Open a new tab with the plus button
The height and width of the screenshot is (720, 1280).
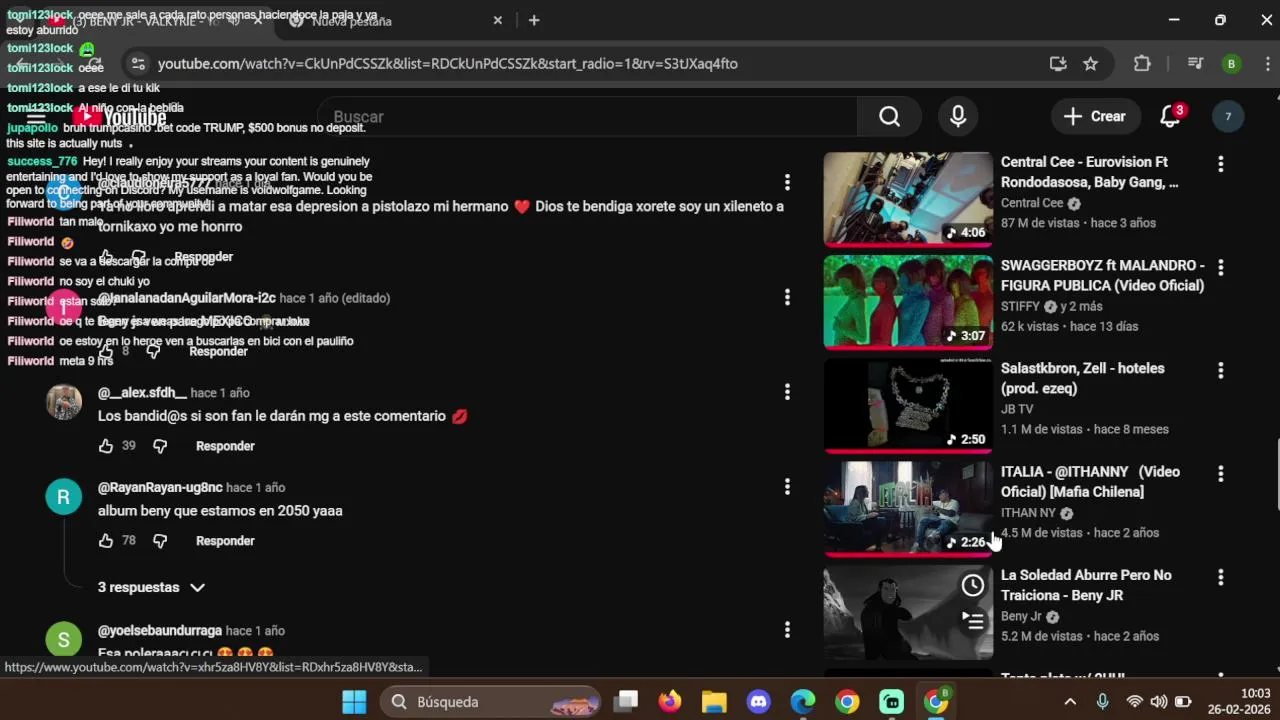pyautogui.click(x=534, y=20)
